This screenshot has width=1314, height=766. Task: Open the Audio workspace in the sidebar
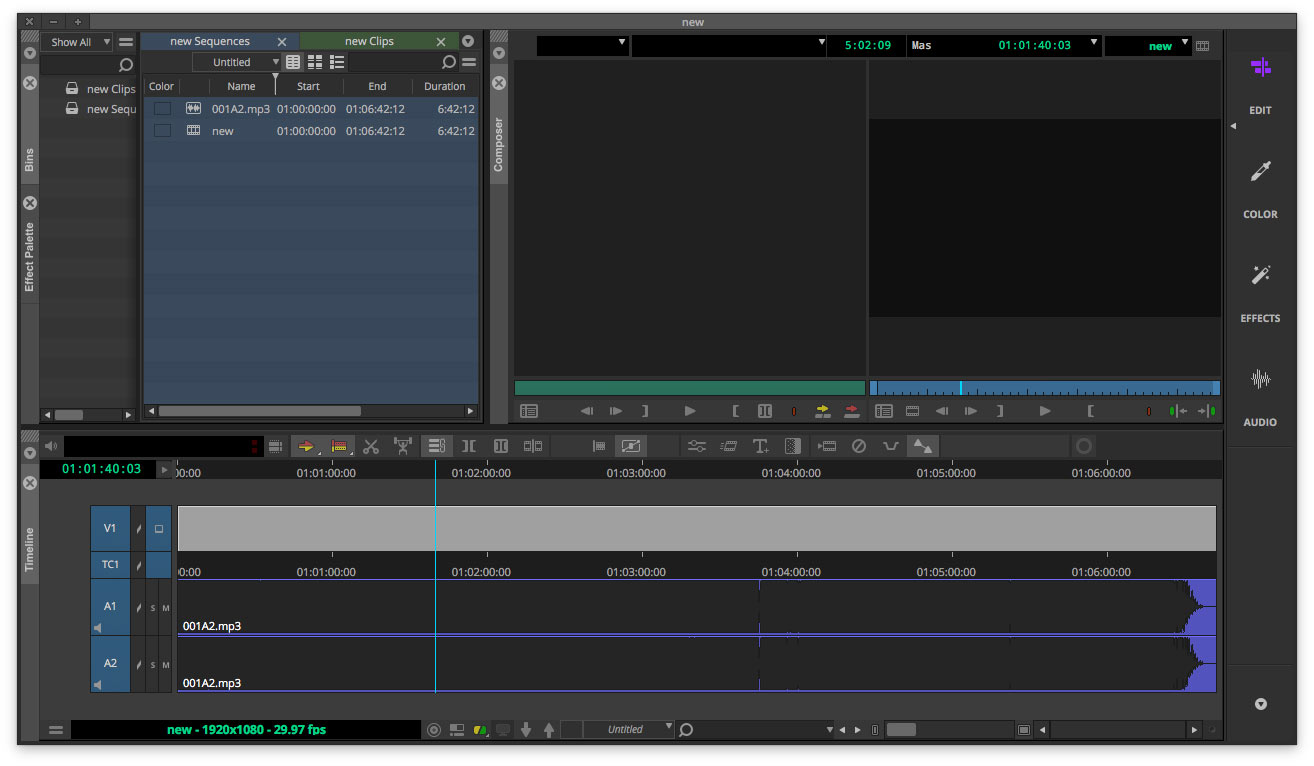click(1260, 396)
